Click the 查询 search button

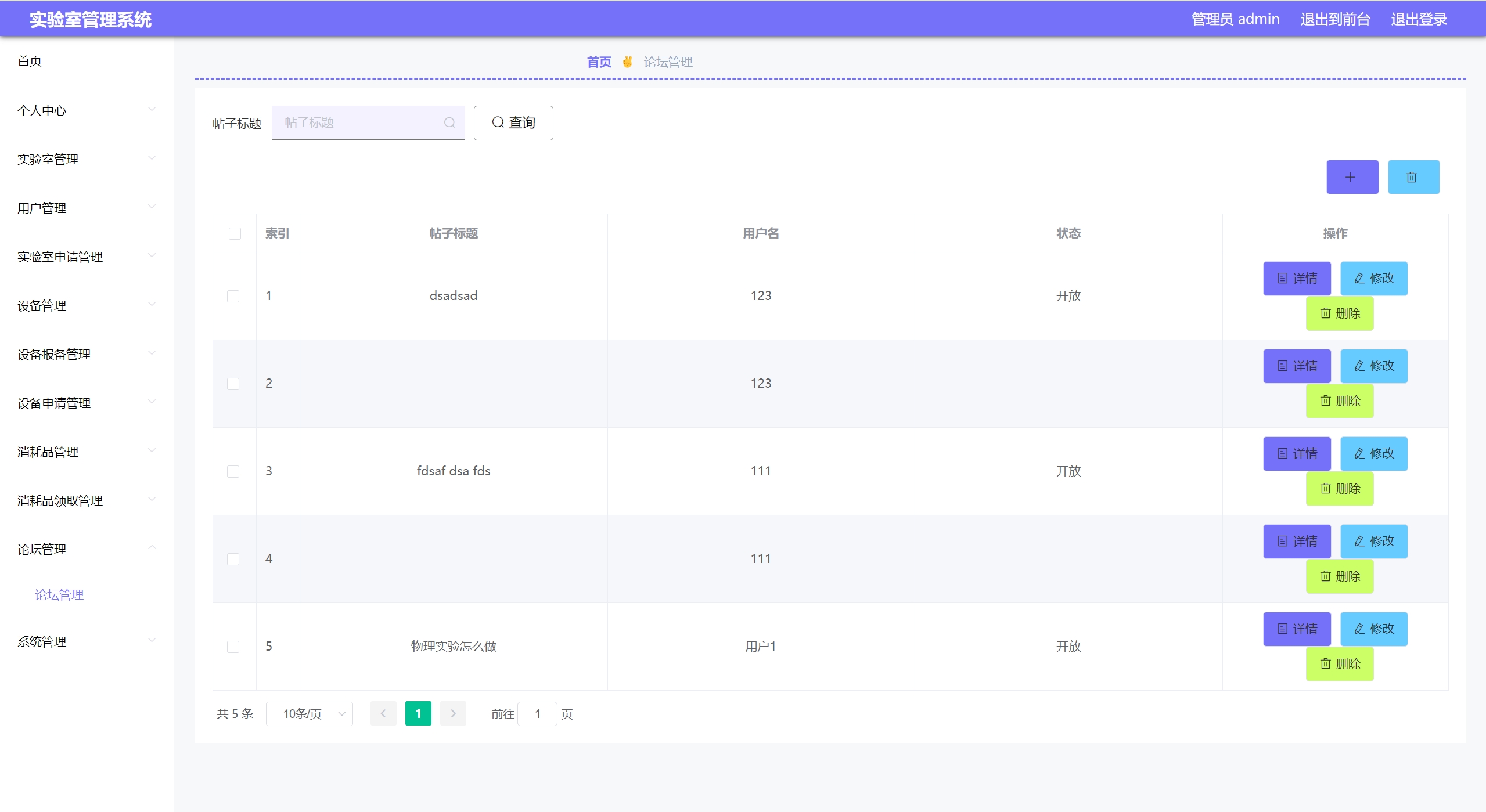coord(513,122)
